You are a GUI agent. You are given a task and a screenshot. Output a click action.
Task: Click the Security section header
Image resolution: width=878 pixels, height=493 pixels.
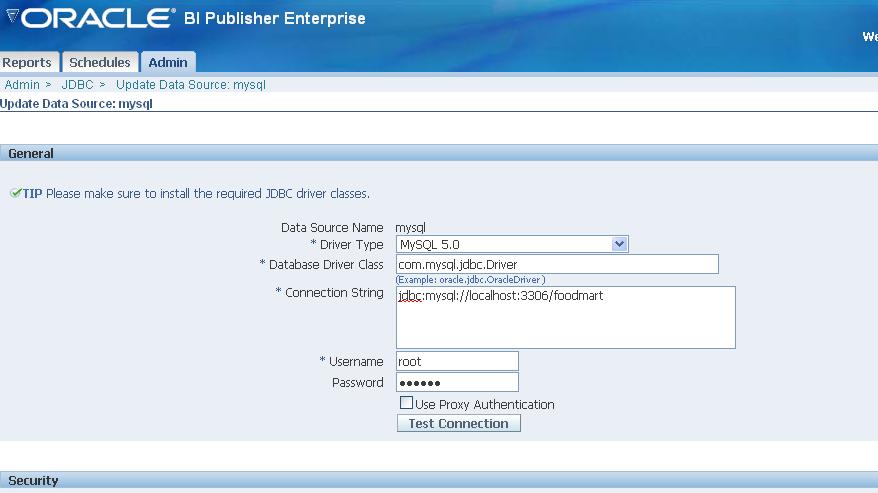click(x=439, y=480)
